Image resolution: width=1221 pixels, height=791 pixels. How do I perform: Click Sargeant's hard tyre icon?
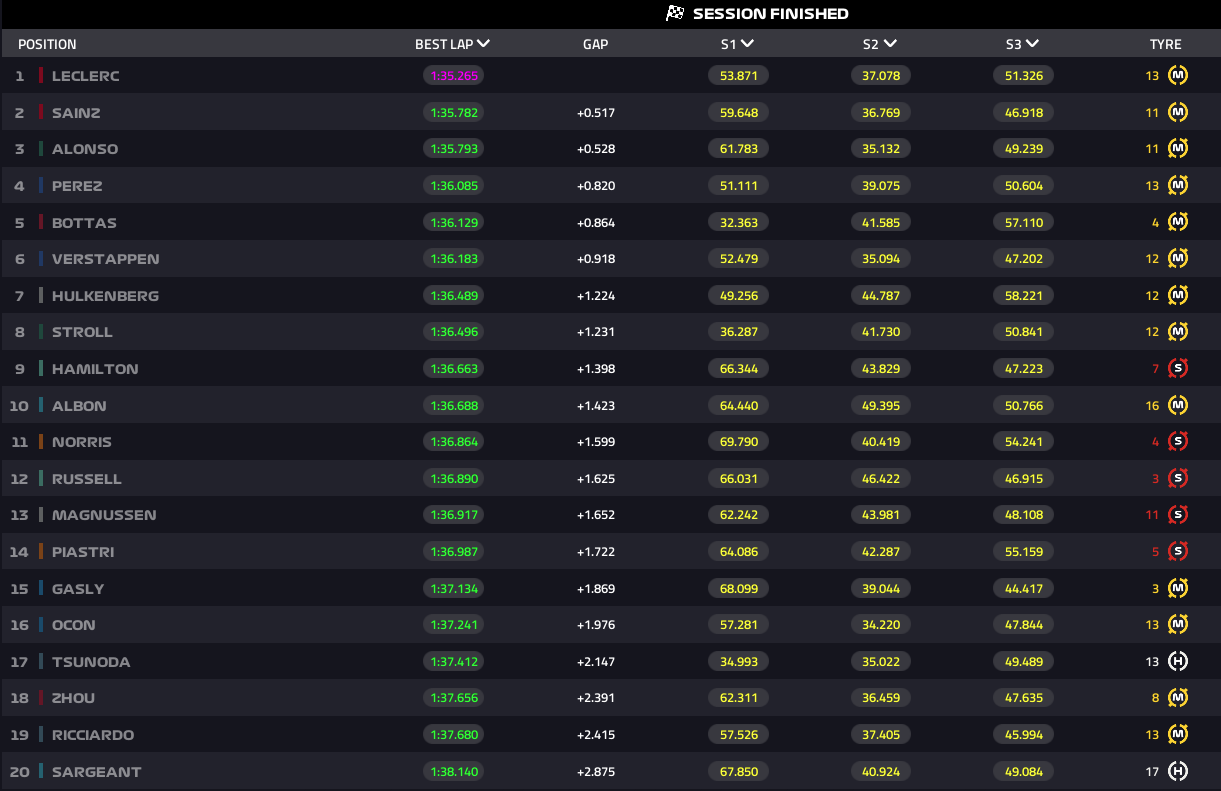[1178, 772]
